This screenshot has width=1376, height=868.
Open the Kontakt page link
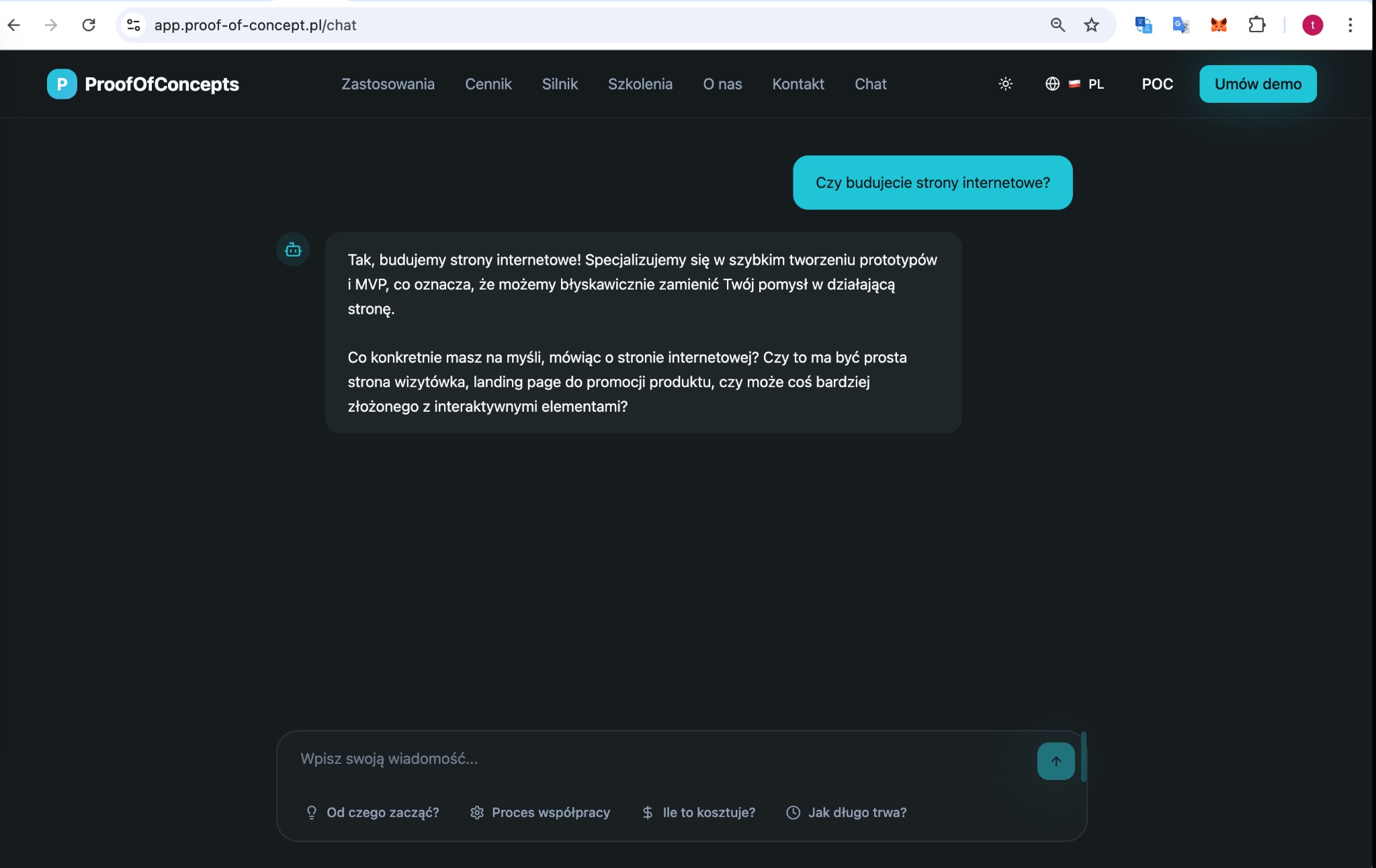[x=798, y=84]
